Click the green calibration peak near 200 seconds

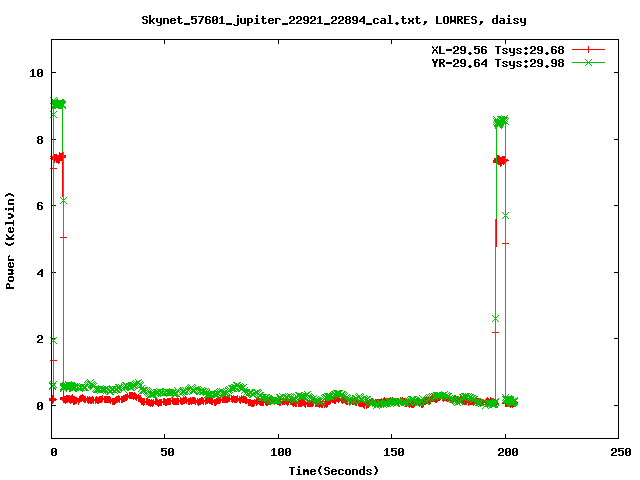click(501, 121)
